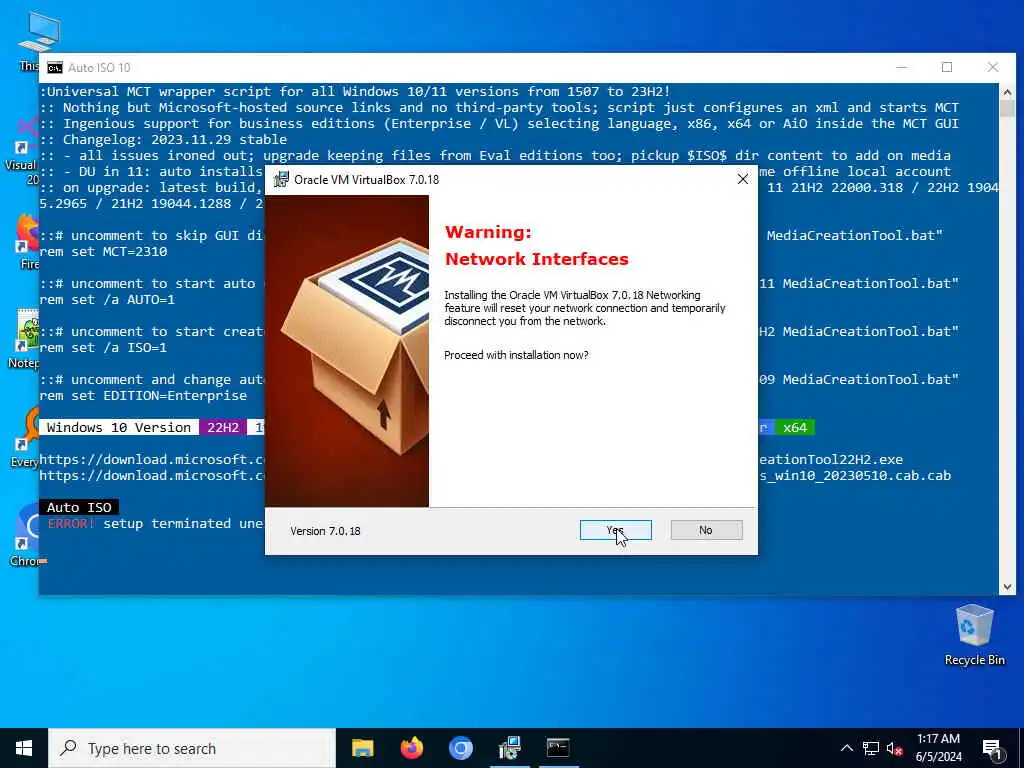Click the Windows 10 Version label in console
Screen dimensions: 1024x768
(x=119, y=428)
